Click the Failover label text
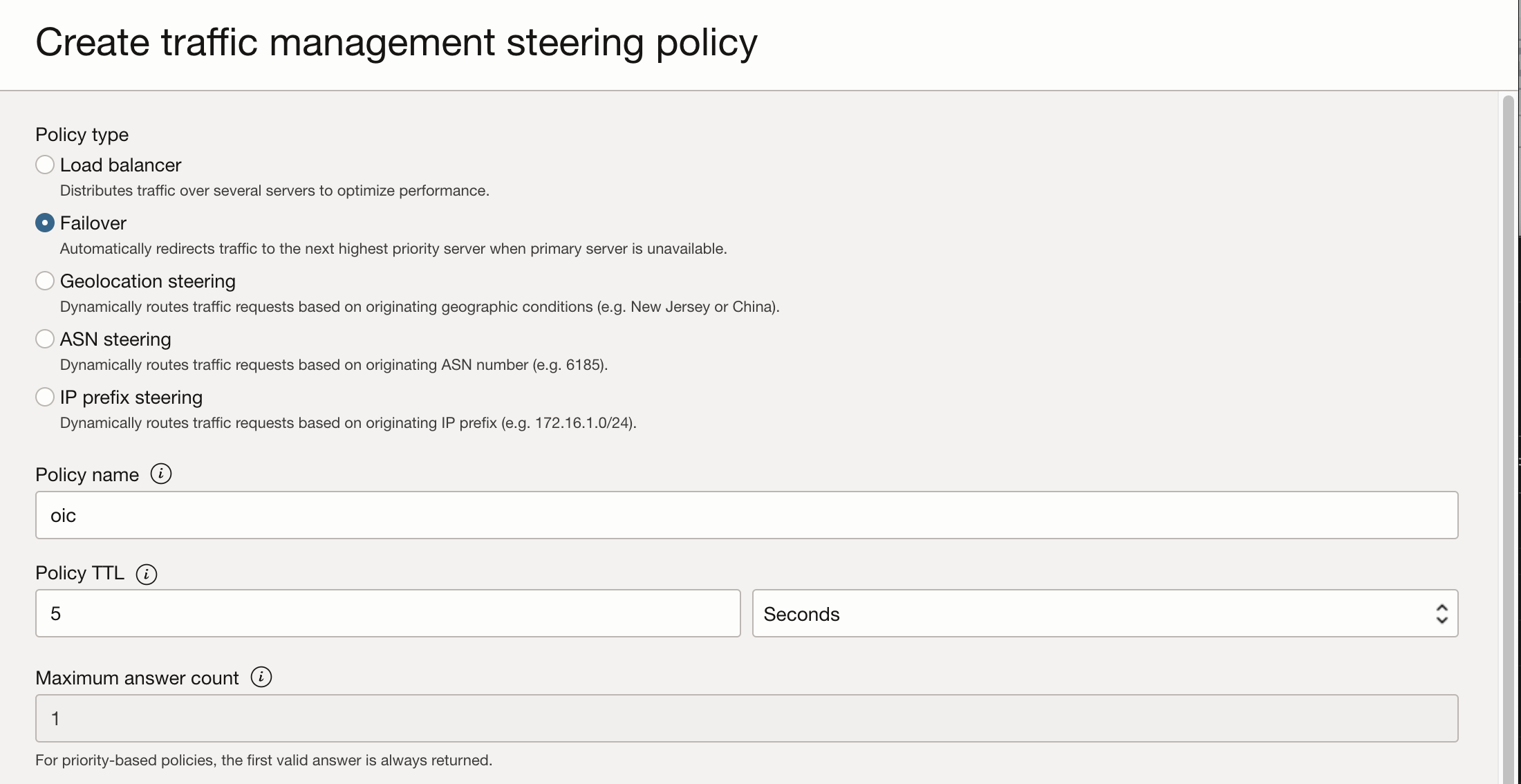Viewport: 1521px width, 784px height. tap(93, 223)
